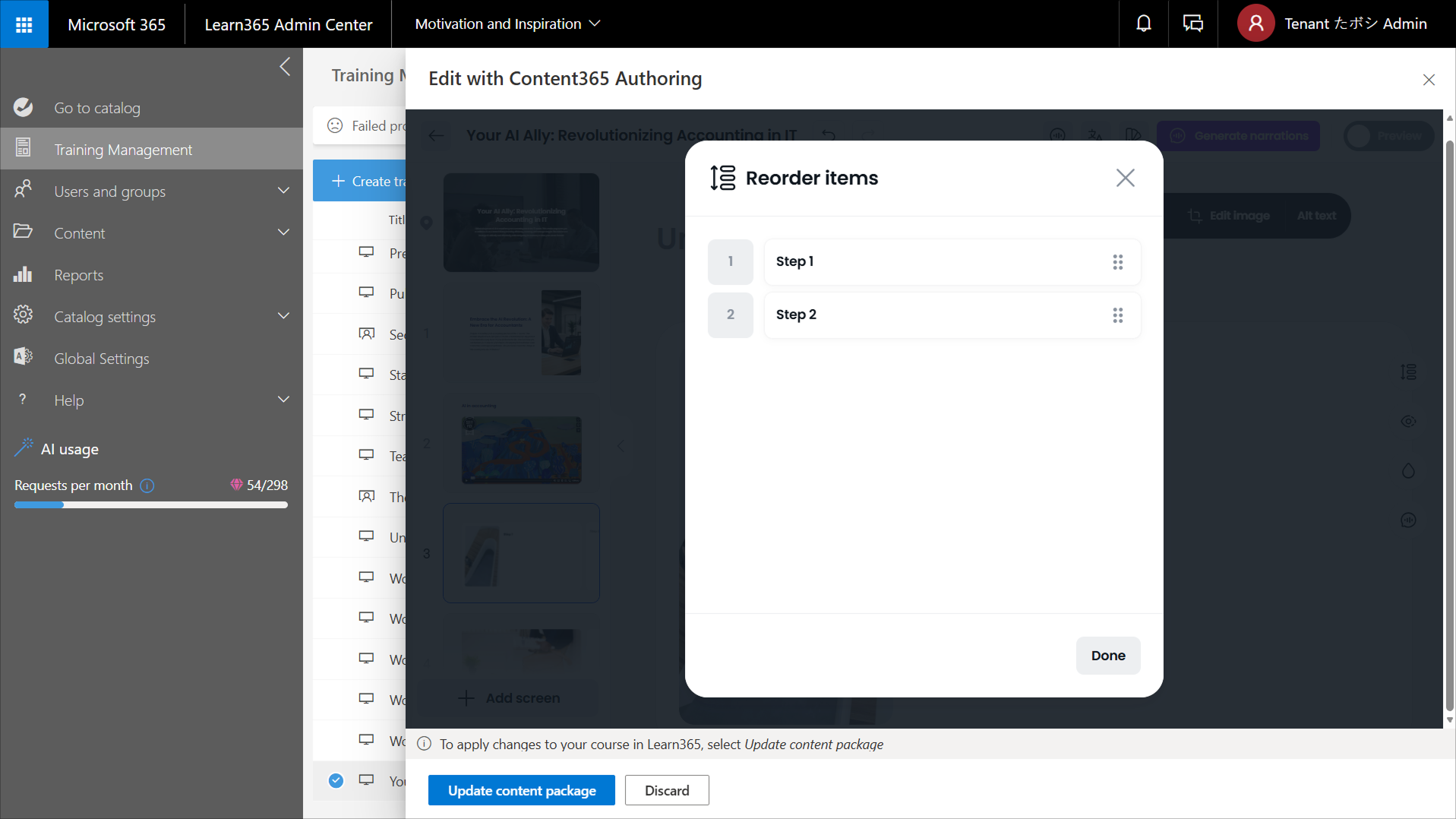Open Reports in the sidebar
This screenshot has height=819, width=1456.
[78, 275]
